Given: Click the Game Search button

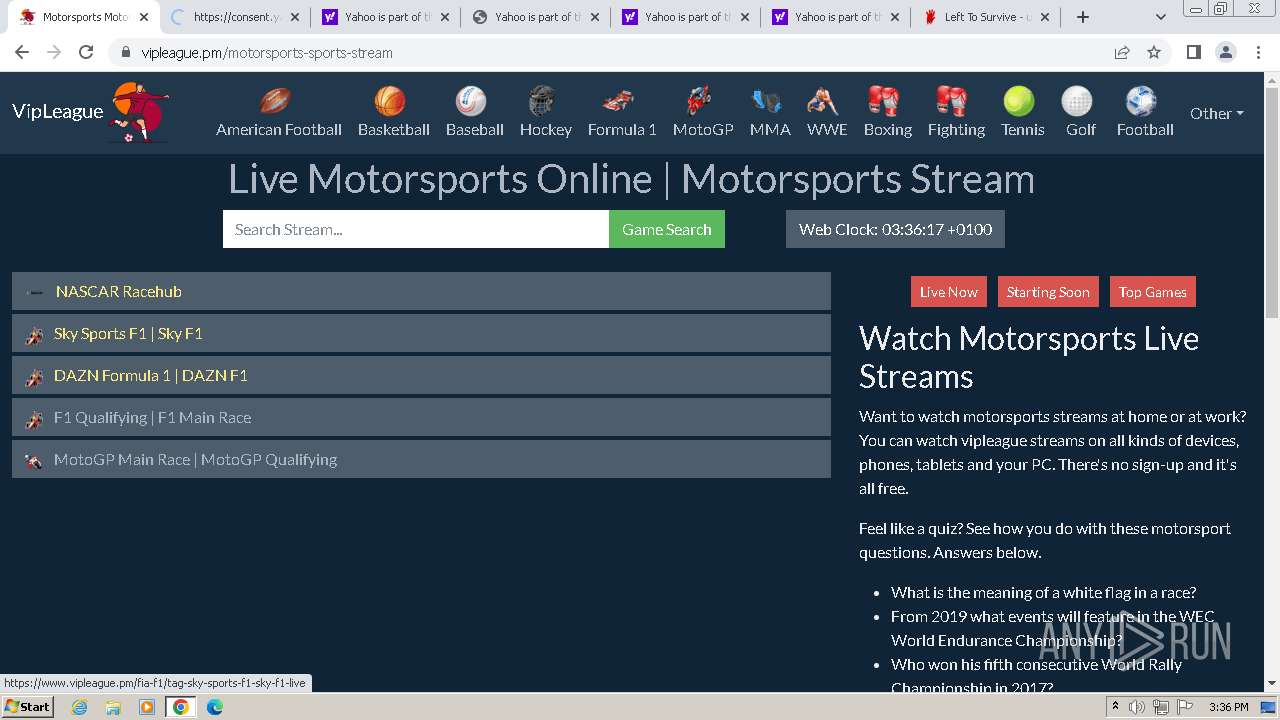Looking at the screenshot, I should click(x=667, y=229).
